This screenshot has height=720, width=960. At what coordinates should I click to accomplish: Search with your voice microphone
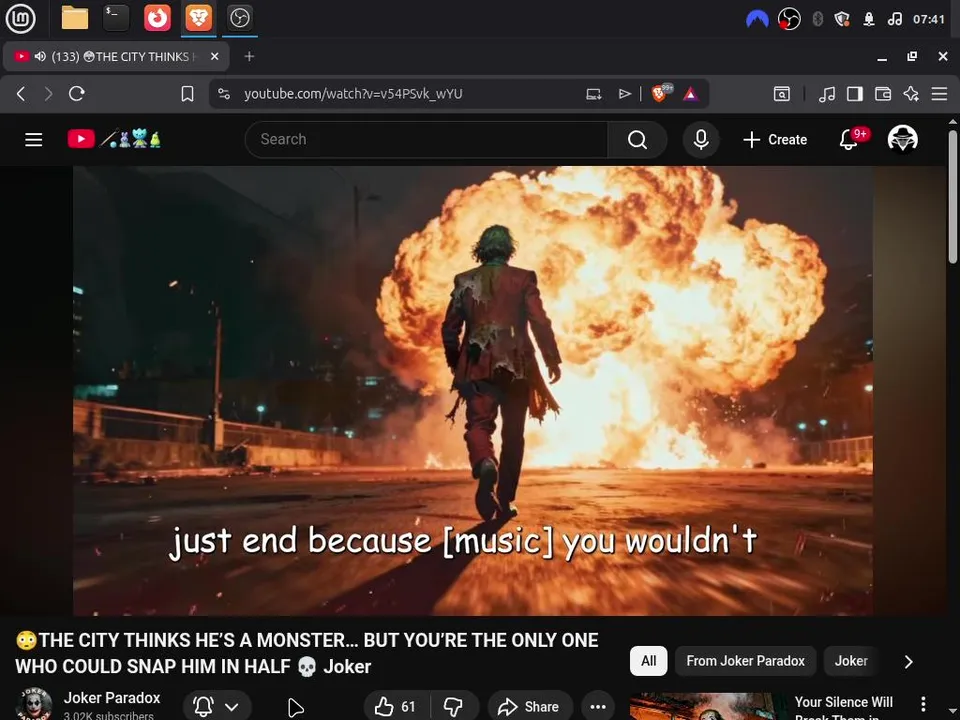point(701,140)
